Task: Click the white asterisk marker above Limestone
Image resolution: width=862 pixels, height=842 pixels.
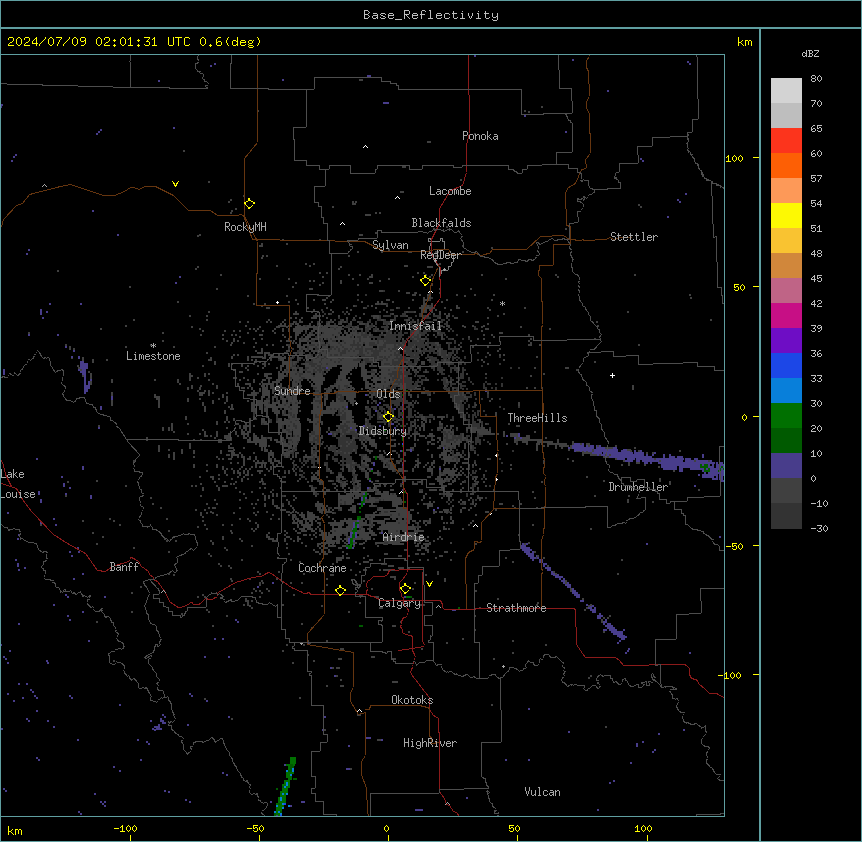Action: (153, 346)
